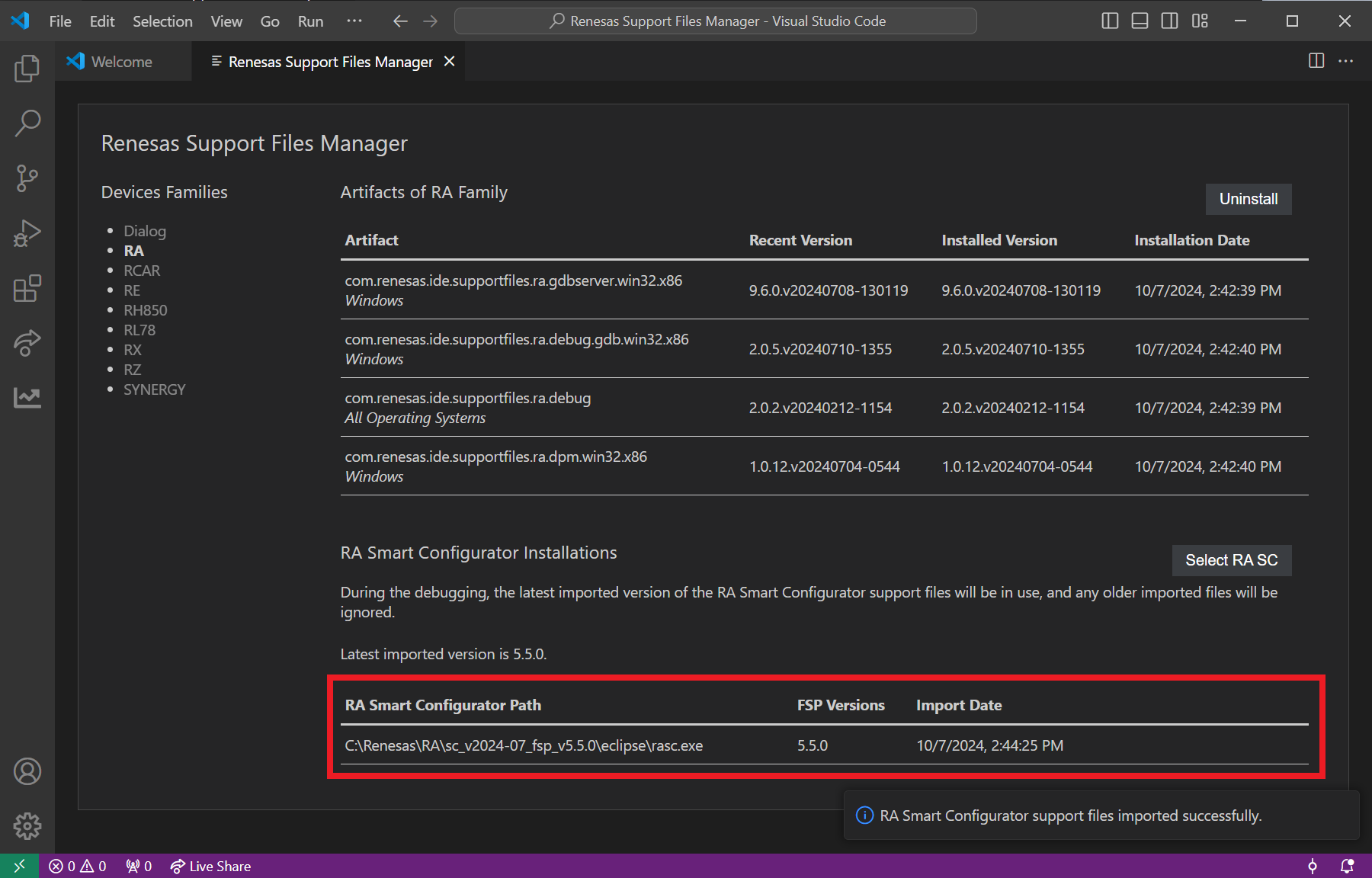Click the ports forwarded indicator showing 0
1372x878 pixels.
tap(139, 866)
